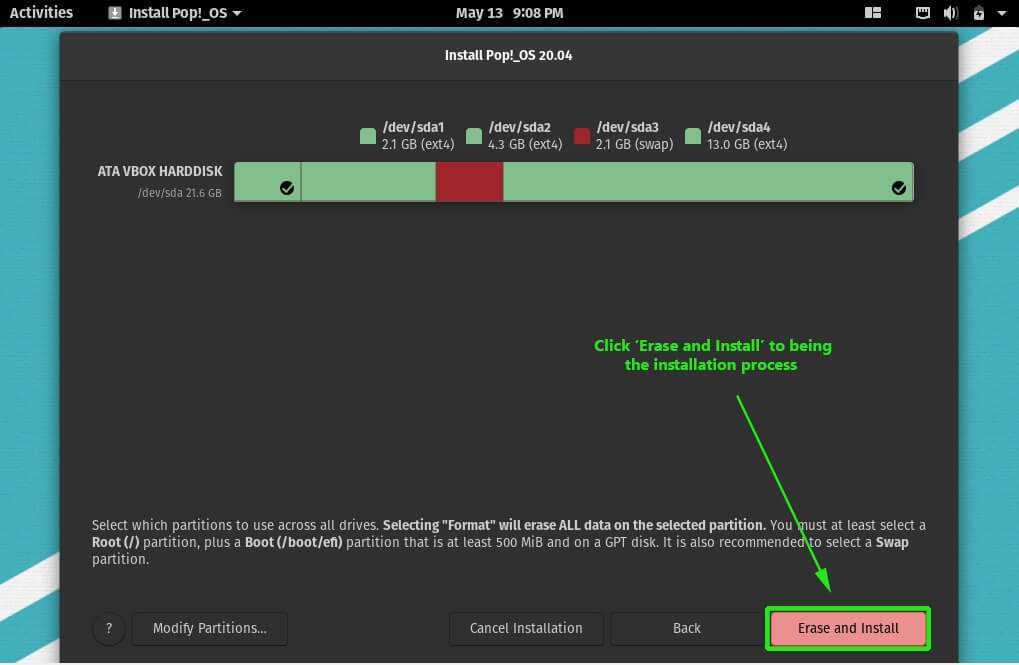Viewport: 1019px width, 665px height.
Task: Open the Activities overview
Action: click(x=42, y=12)
